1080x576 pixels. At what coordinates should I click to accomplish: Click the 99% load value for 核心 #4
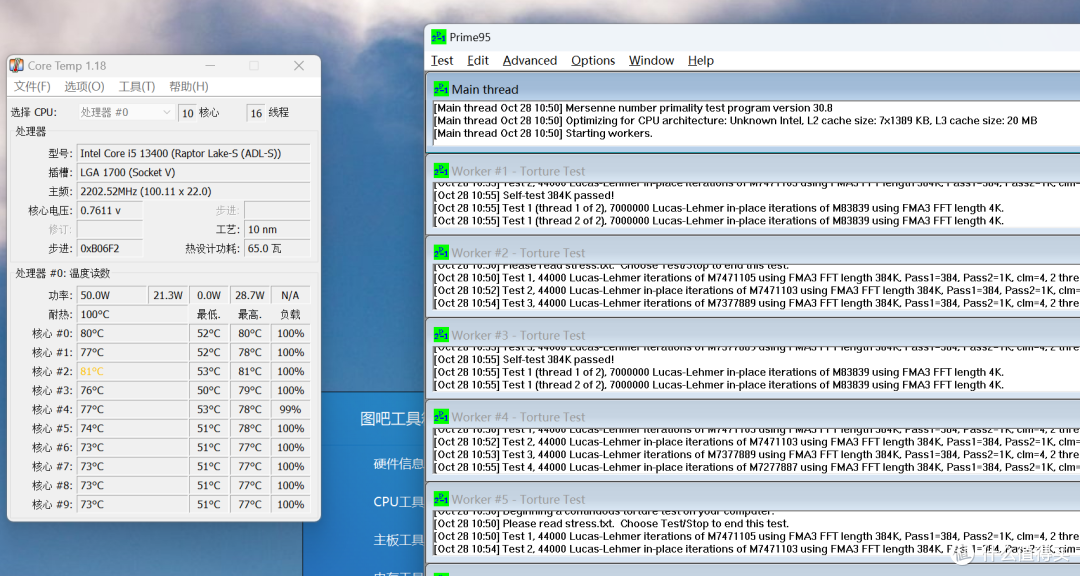click(291, 409)
